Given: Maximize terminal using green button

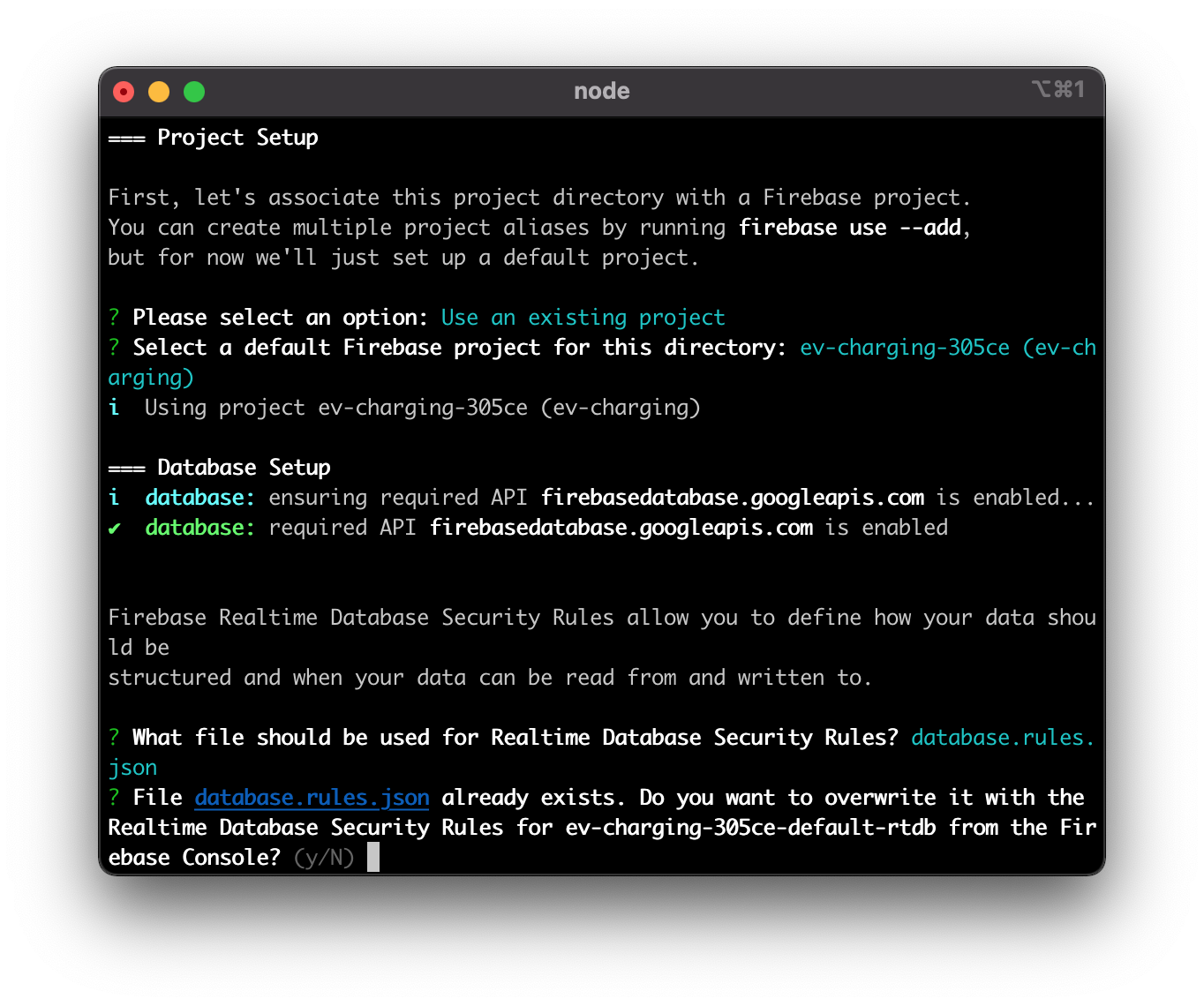Looking at the screenshot, I should [194, 92].
